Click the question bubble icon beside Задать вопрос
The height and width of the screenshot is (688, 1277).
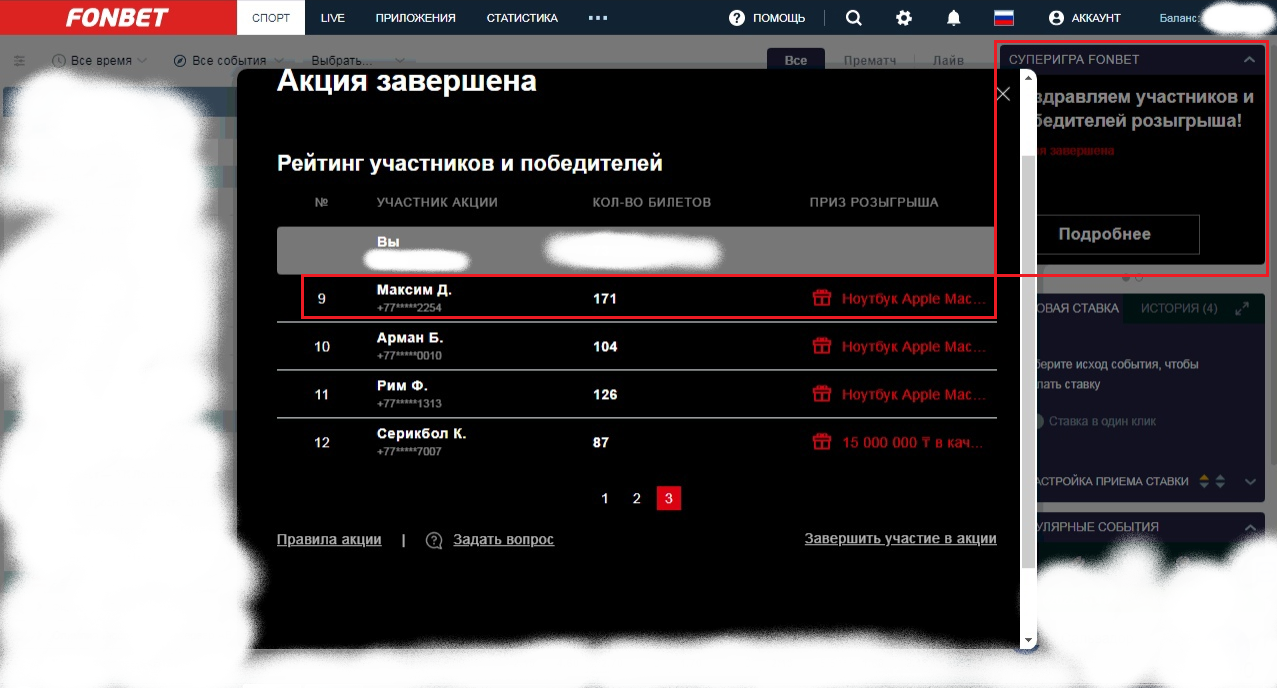[x=434, y=540]
